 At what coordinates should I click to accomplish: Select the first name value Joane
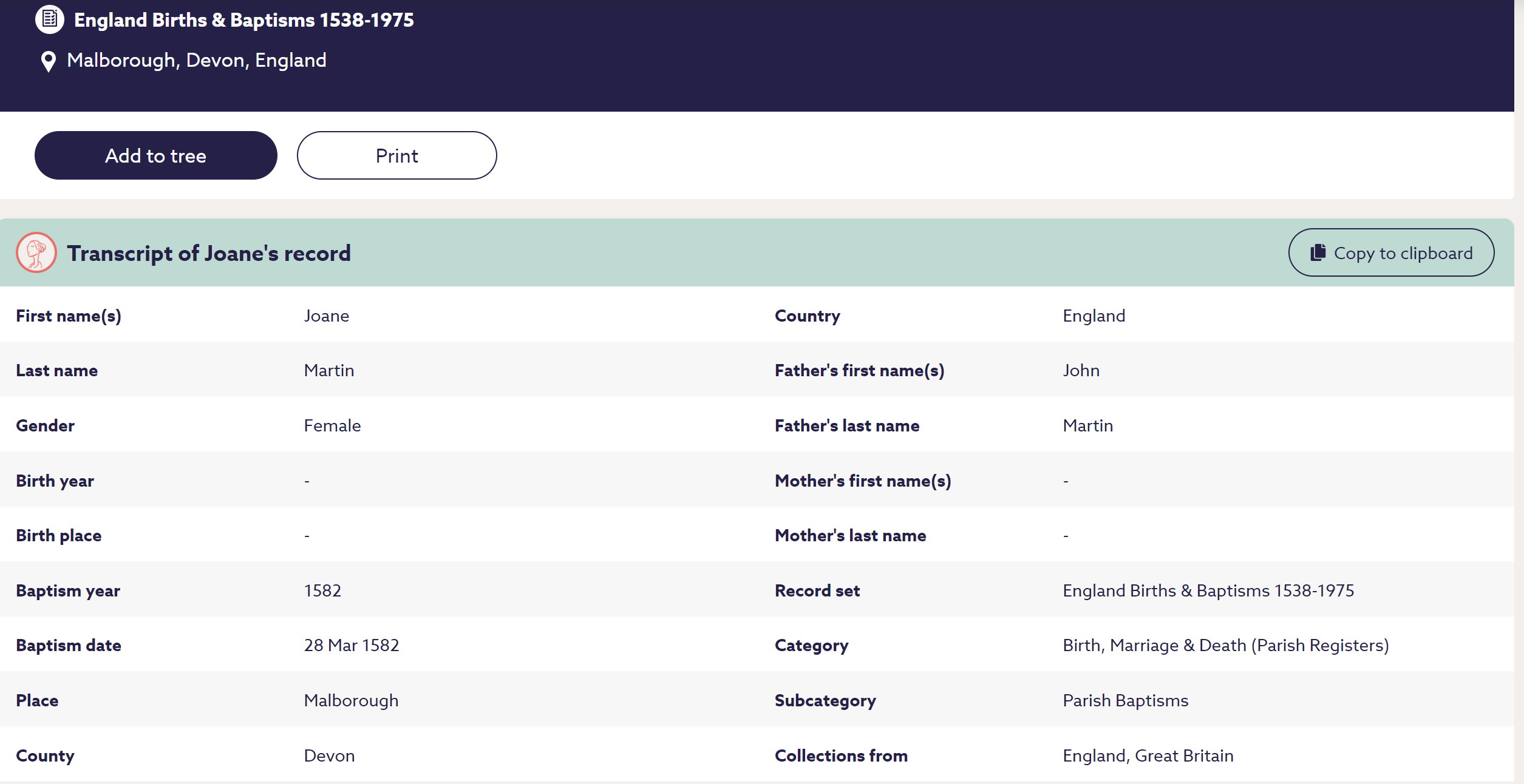click(326, 316)
